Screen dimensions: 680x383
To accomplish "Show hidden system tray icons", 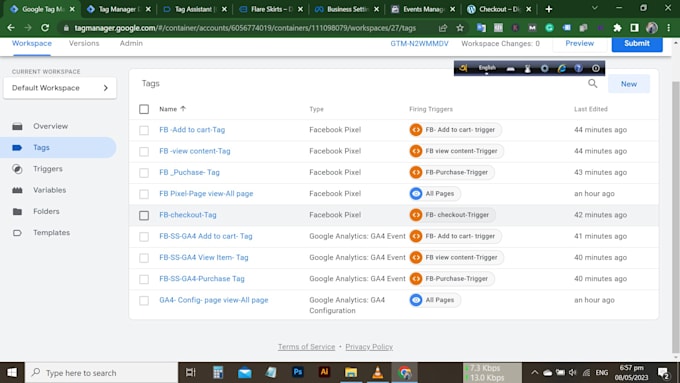I will 534,373.
